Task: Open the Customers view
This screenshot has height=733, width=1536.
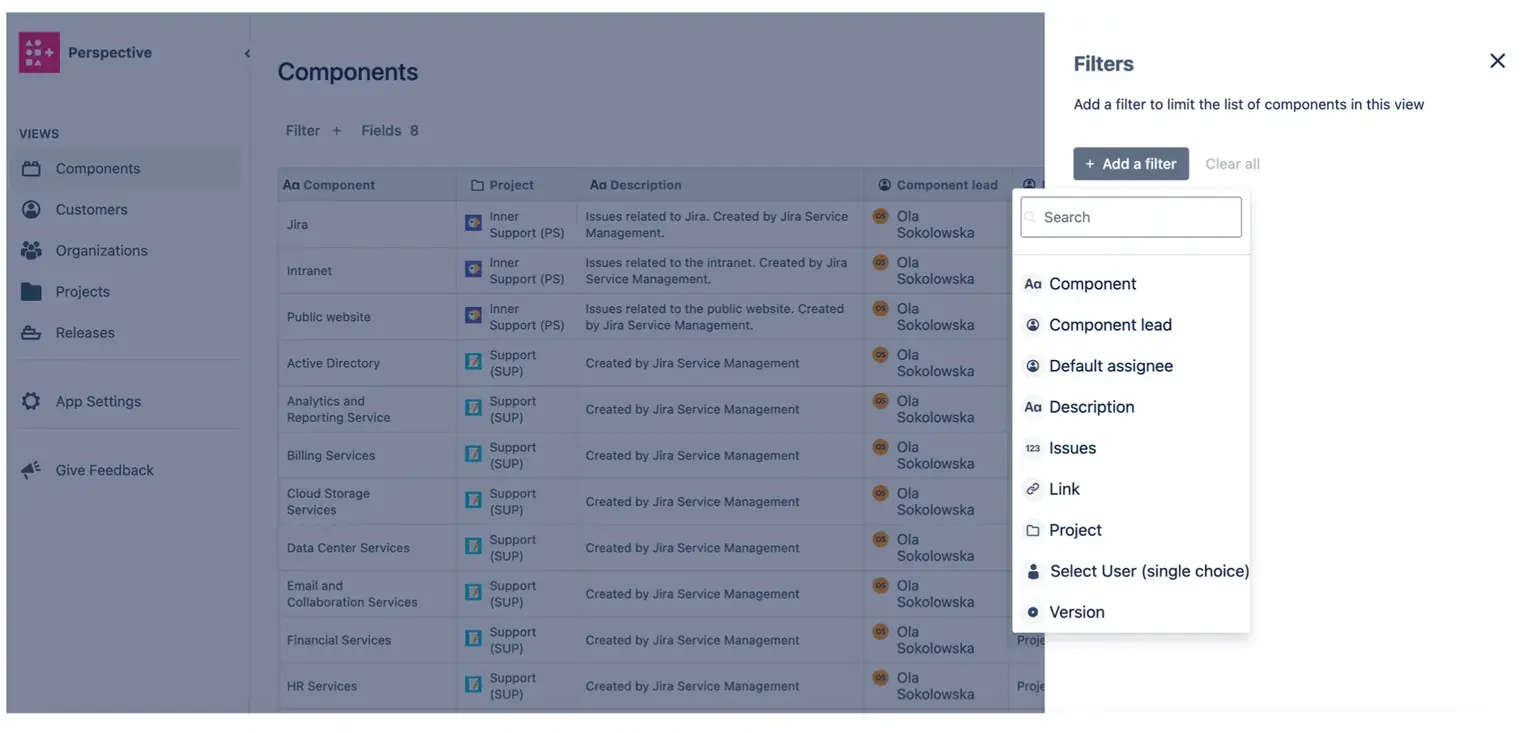Action: point(91,210)
